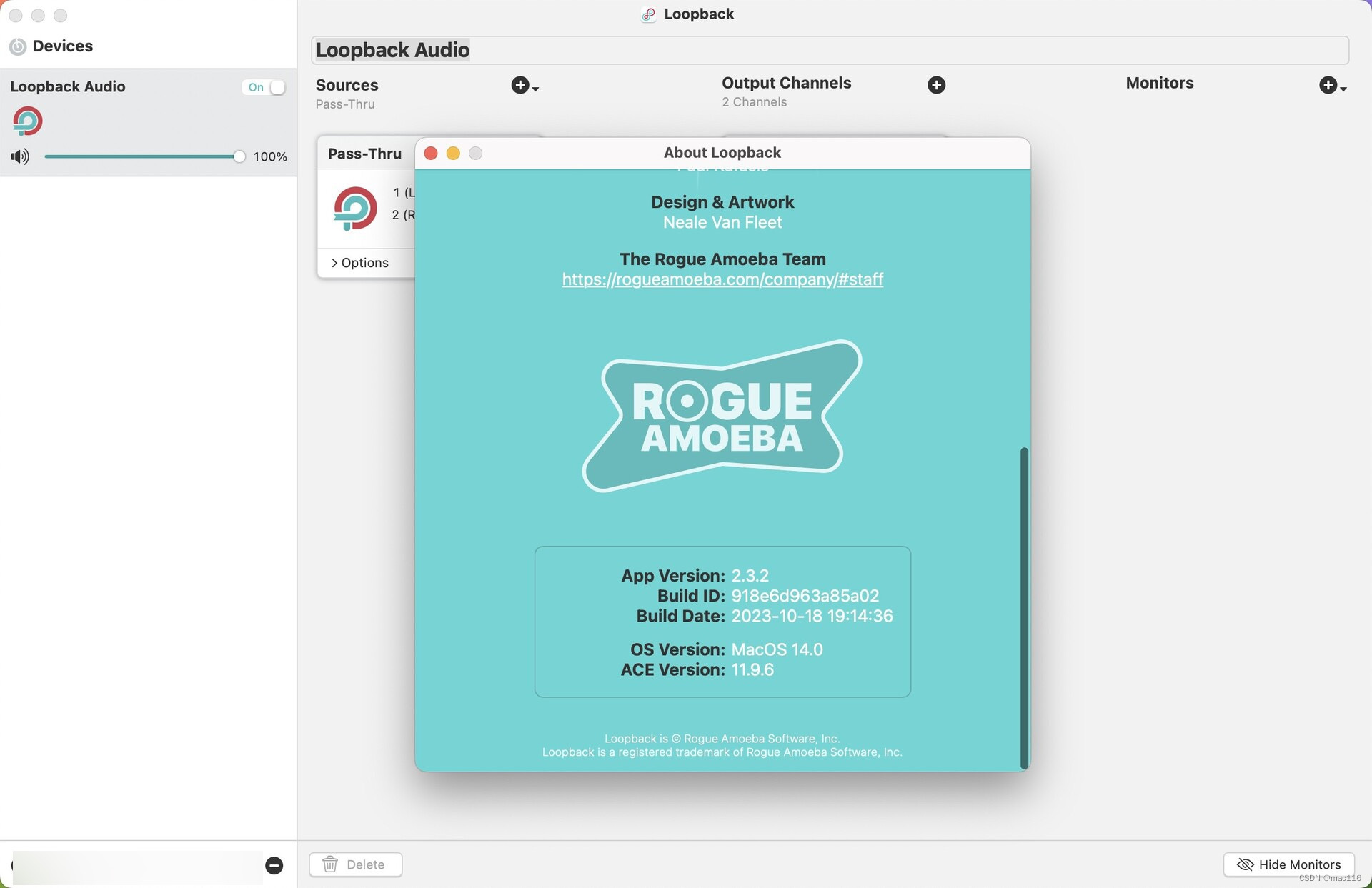Add a new source with the plus button
Image resolution: width=1372 pixels, height=888 pixels.
pyautogui.click(x=525, y=86)
